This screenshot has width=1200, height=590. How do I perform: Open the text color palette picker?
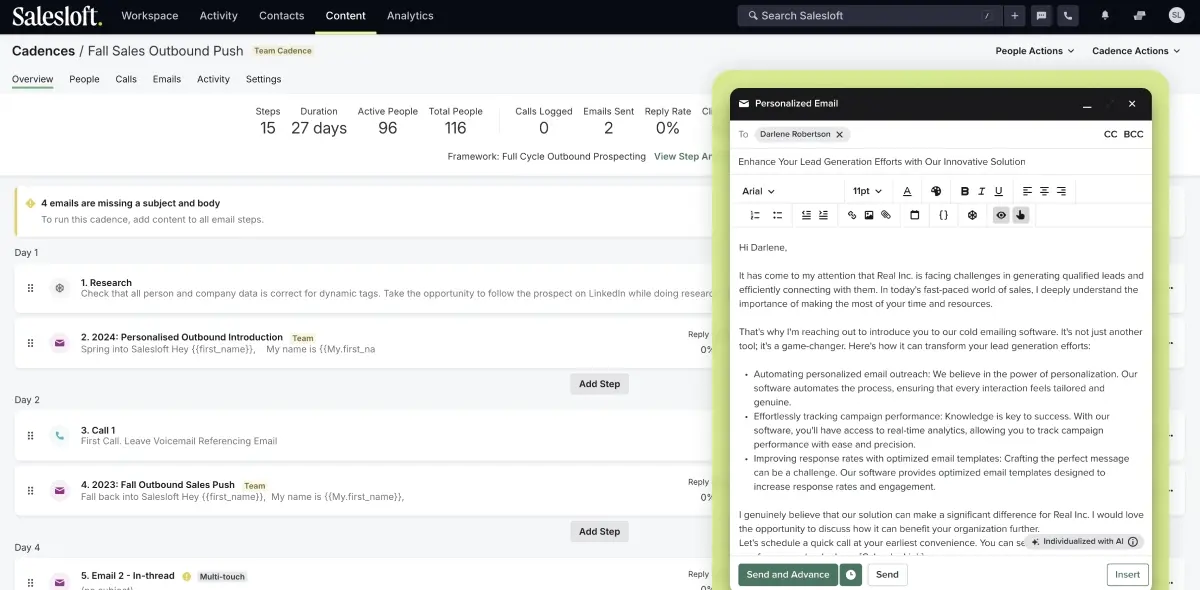click(x=936, y=191)
